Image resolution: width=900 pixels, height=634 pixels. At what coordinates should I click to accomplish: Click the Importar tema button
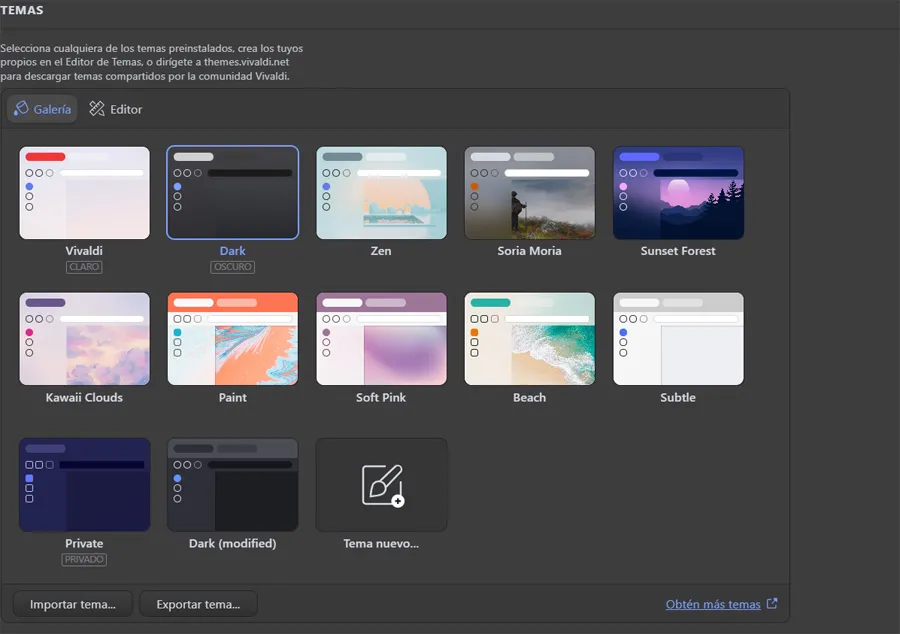coord(73,604)
